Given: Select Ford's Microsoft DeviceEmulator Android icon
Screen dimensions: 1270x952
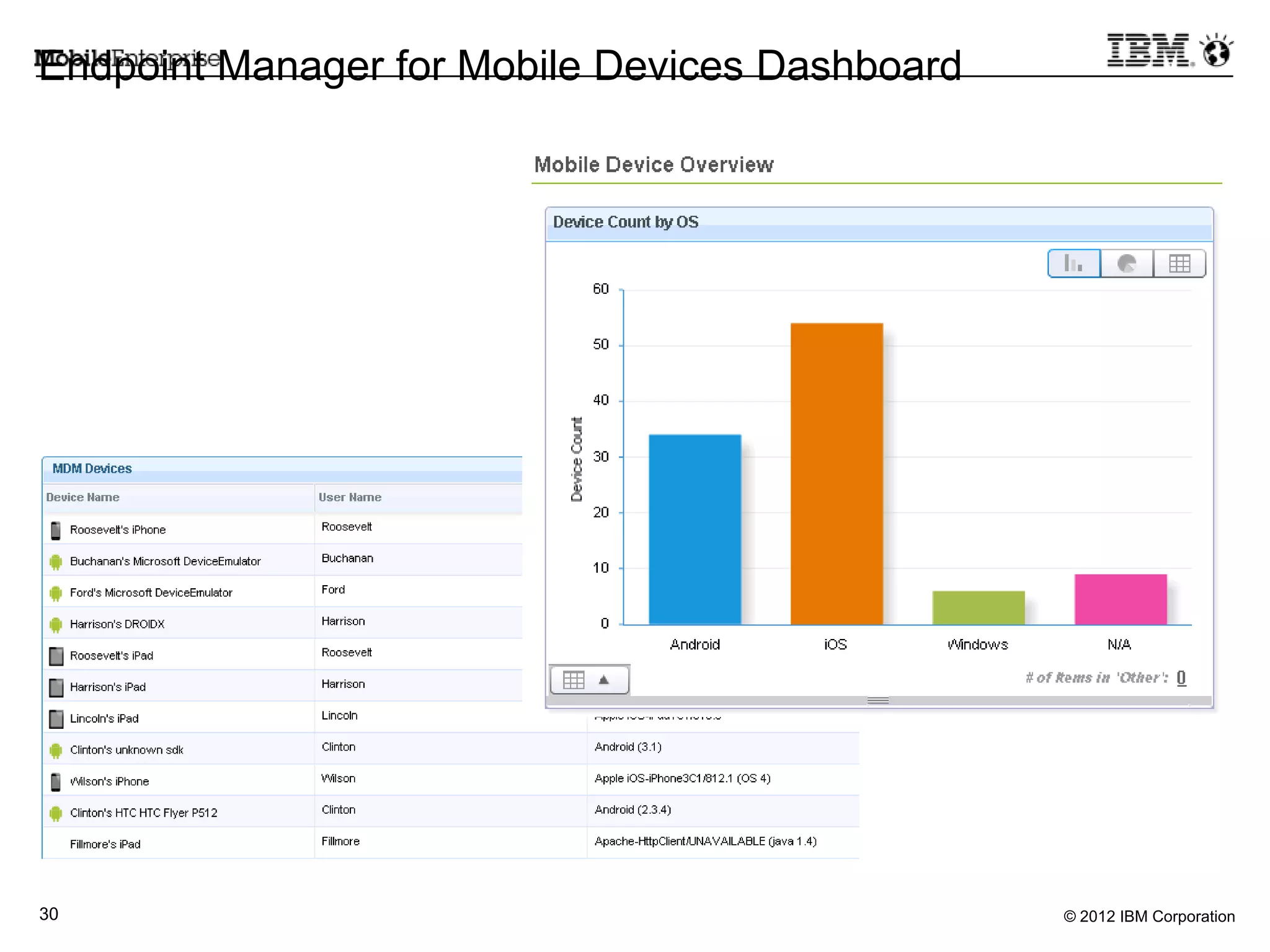Looking at the screenshot, I should pyautogui.click(x=56, y=594).
